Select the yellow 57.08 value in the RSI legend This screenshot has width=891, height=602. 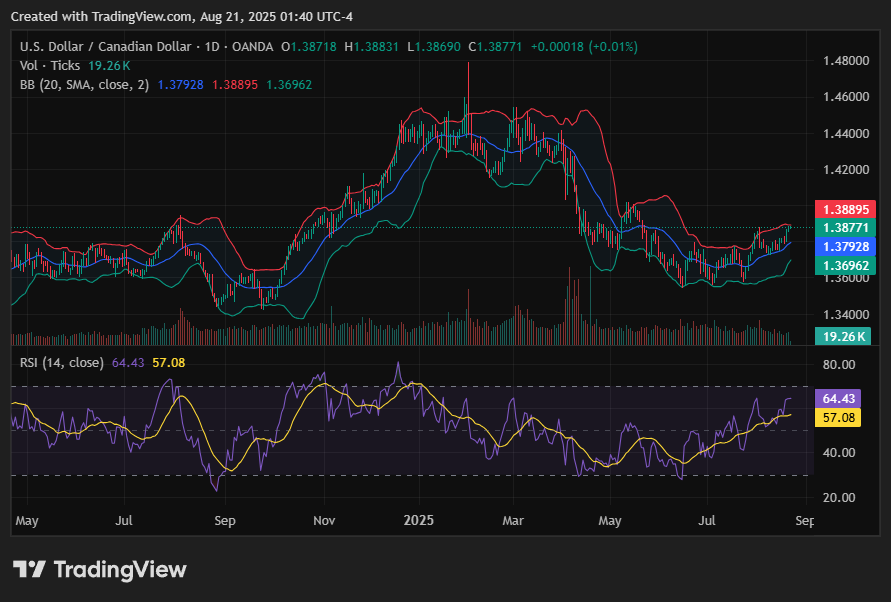[x=169, y=363]
